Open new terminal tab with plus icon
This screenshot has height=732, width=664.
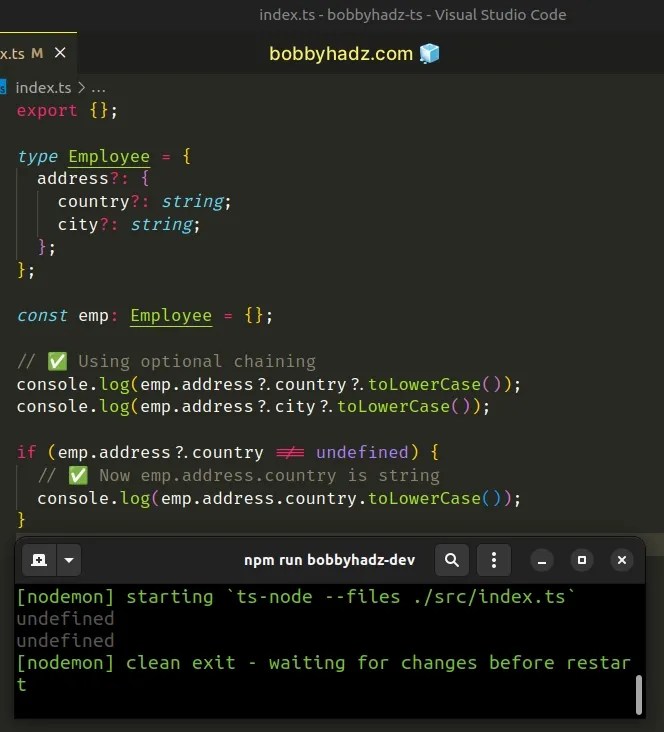pos(39,560)
